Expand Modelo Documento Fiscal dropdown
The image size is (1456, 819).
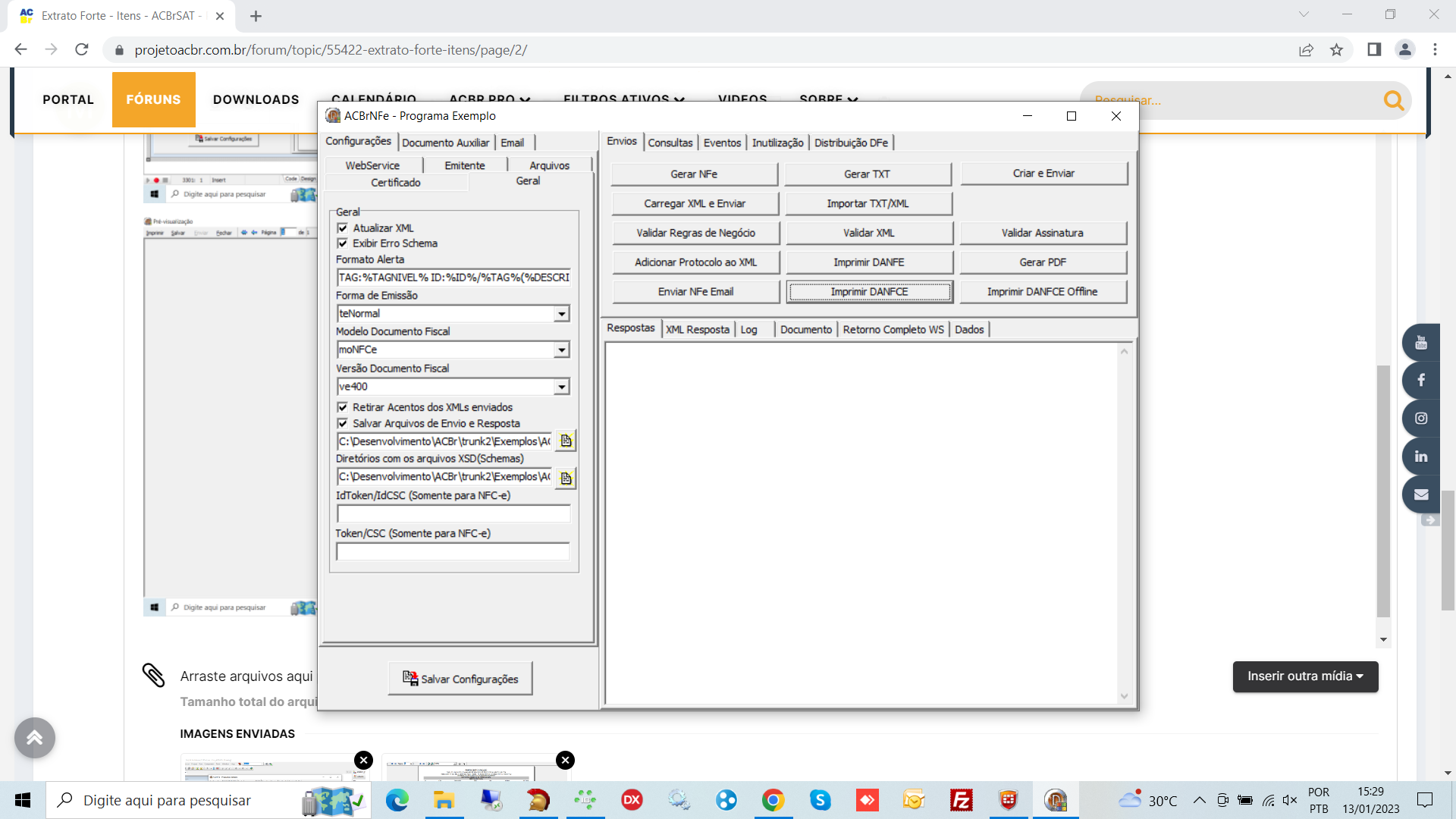[x=561, y=350]
